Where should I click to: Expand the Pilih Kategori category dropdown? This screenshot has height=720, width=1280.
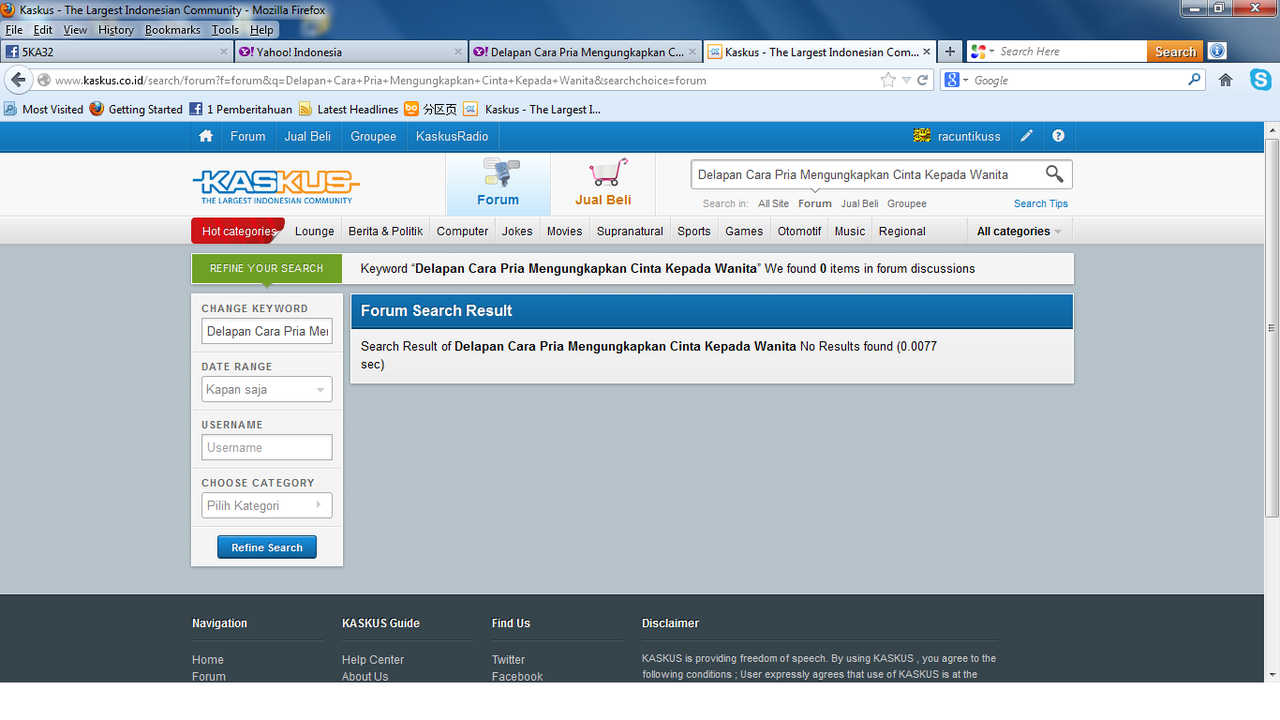click(x=266, y=506)
